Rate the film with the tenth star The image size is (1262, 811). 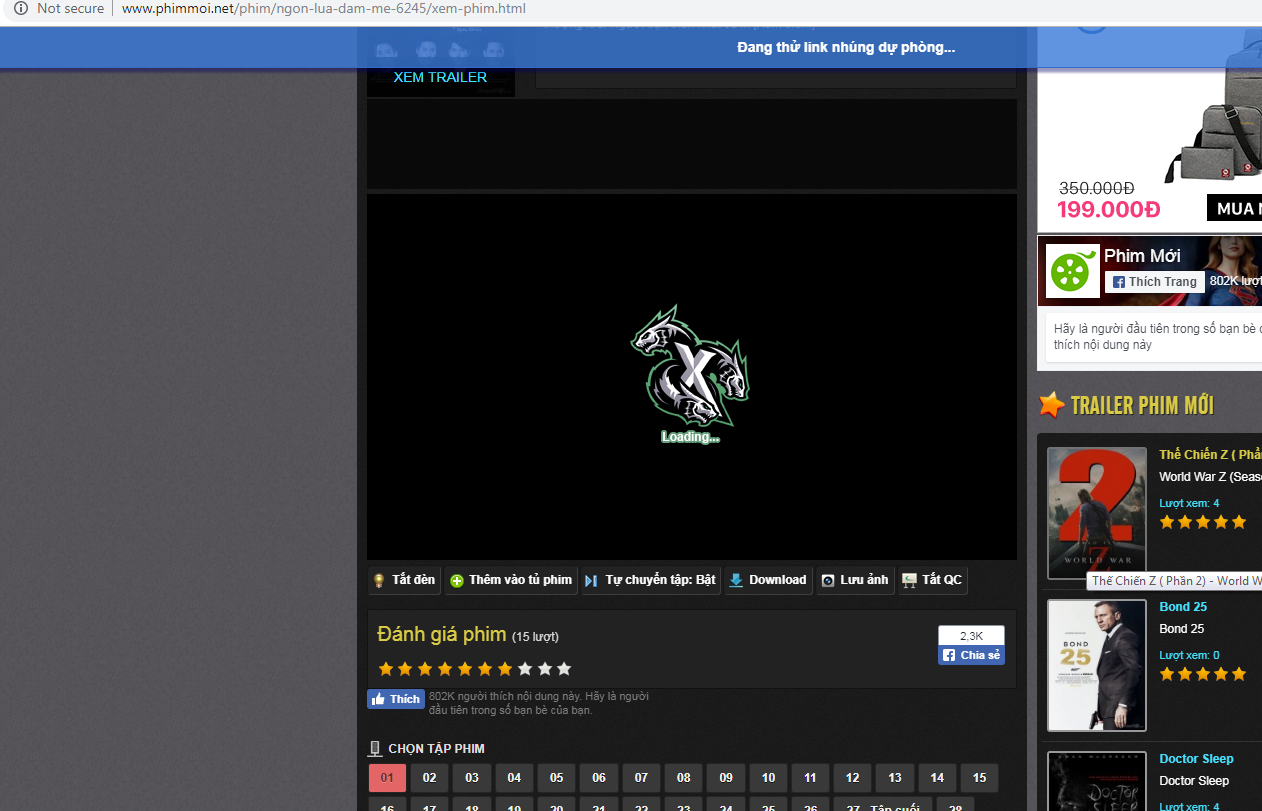click(564, 669)
